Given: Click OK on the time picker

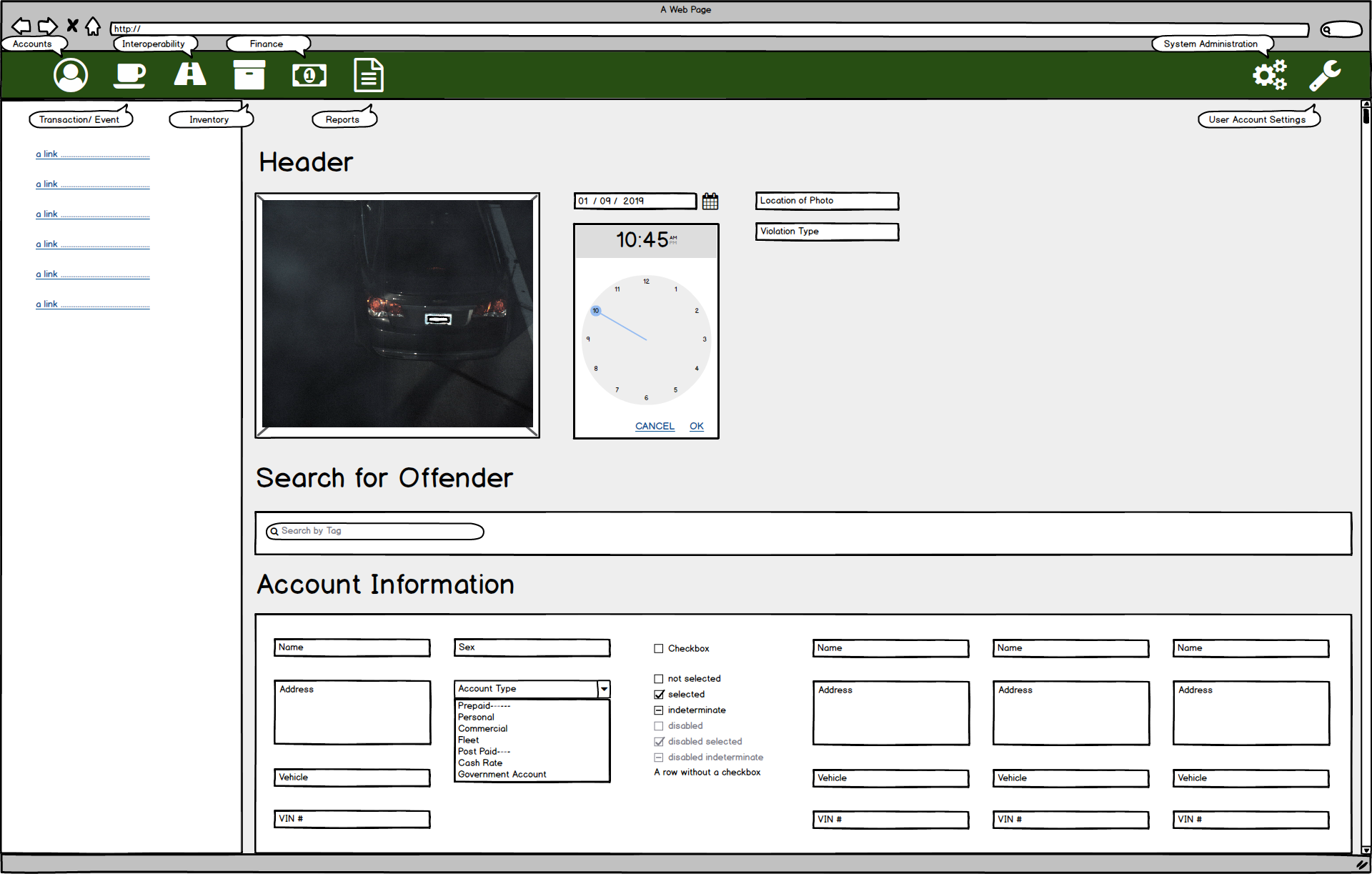Looking at the screenshot, I should 697,426.
